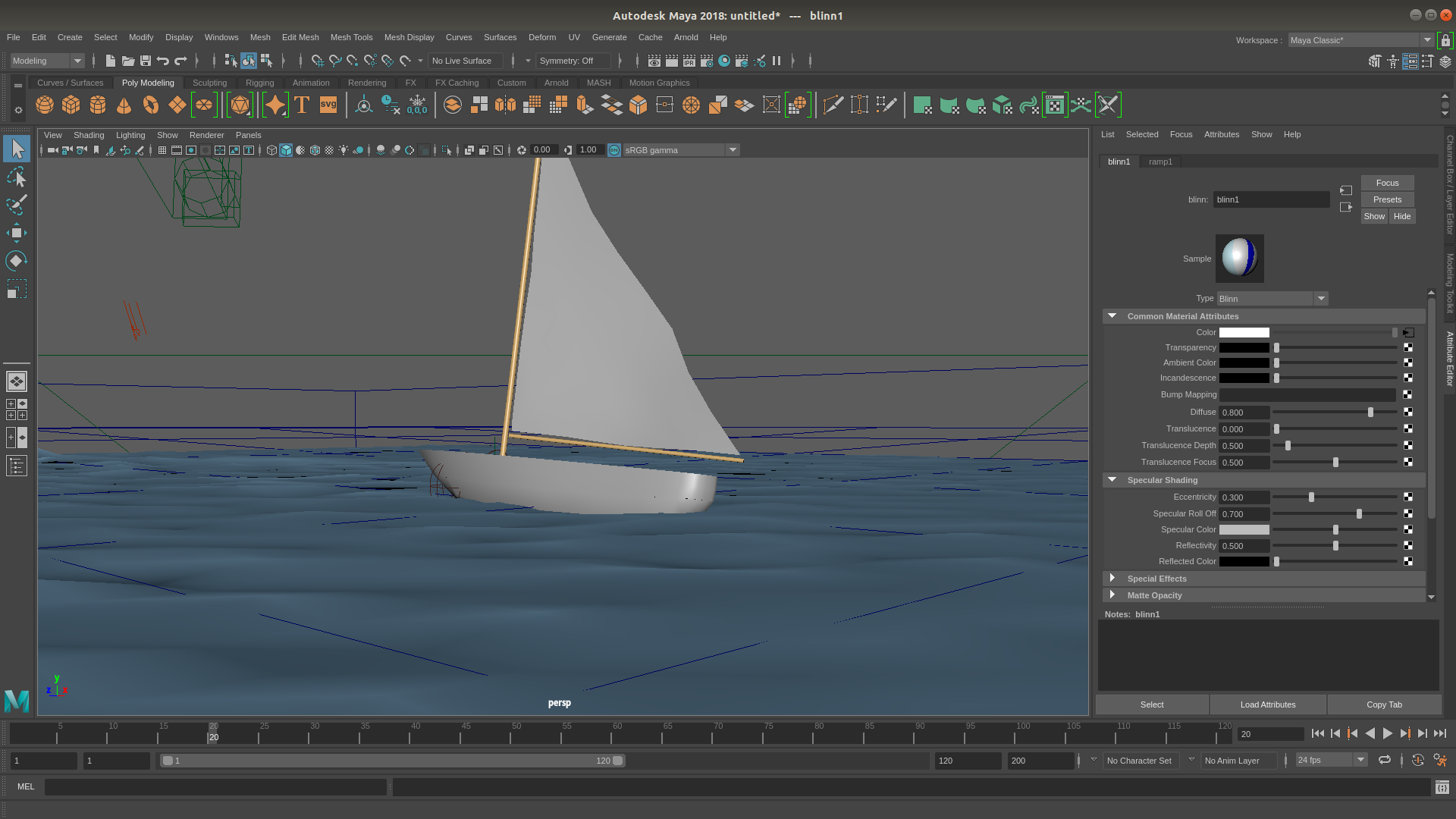This screenshot has height=819, width=1456.
Task: Click the Save scene icon
Action: point(146,61)
